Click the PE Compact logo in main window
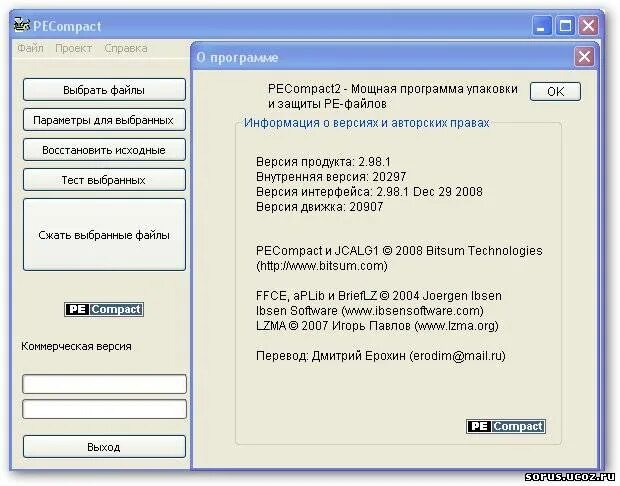The width and height of the screenshot is (620, 486). (104, 309)
